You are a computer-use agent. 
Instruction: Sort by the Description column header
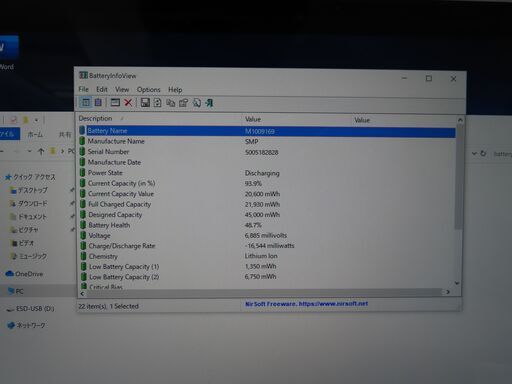160,118
